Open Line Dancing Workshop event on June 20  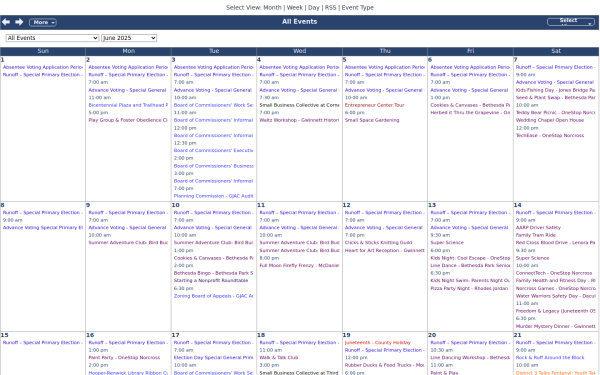pos(470,357)
